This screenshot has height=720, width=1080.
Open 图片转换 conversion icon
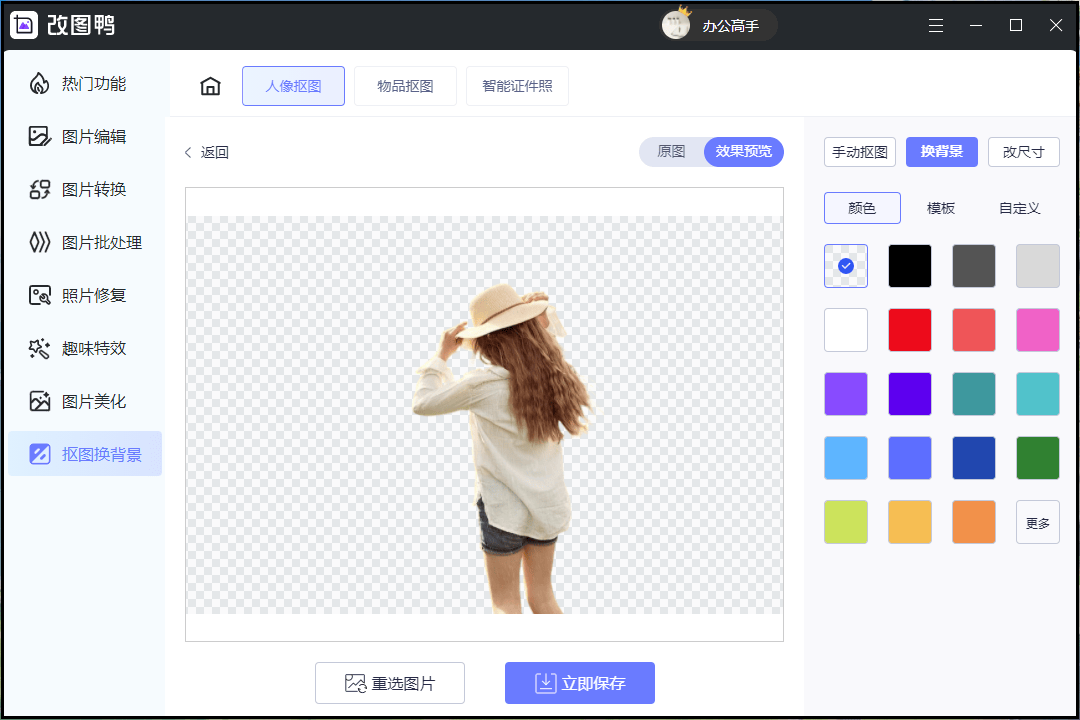tap(39, 190)
